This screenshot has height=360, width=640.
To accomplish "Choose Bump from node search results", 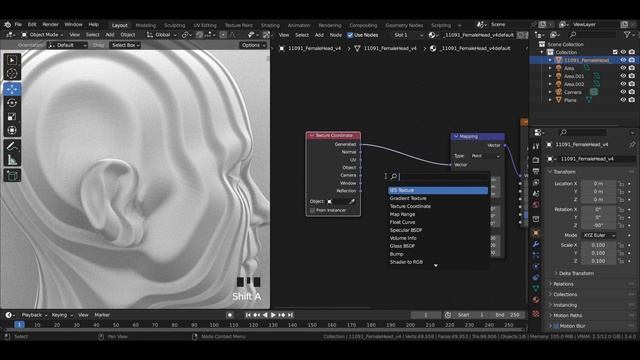I will pos(438,254).
